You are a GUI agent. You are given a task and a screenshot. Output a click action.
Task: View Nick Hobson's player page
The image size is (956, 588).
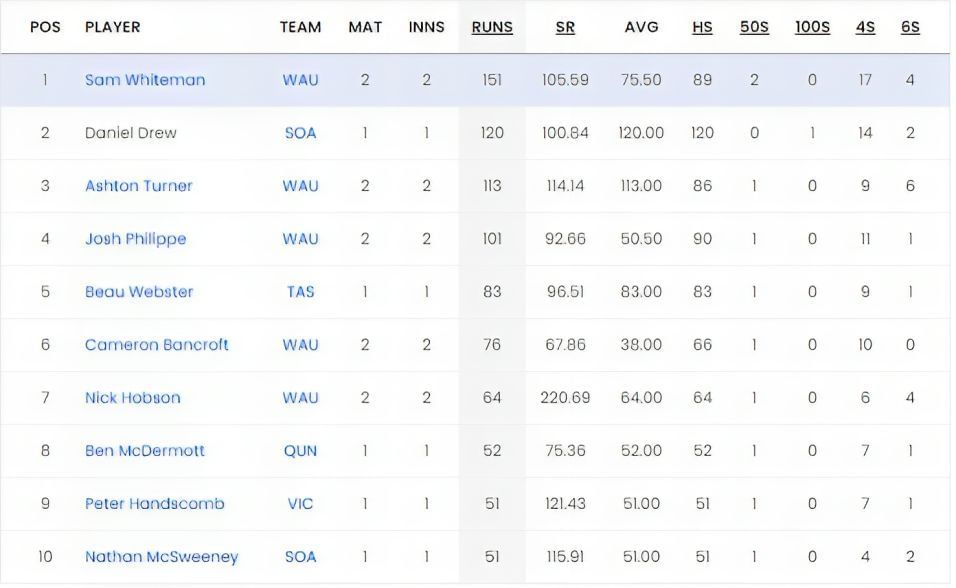[132, 398]
